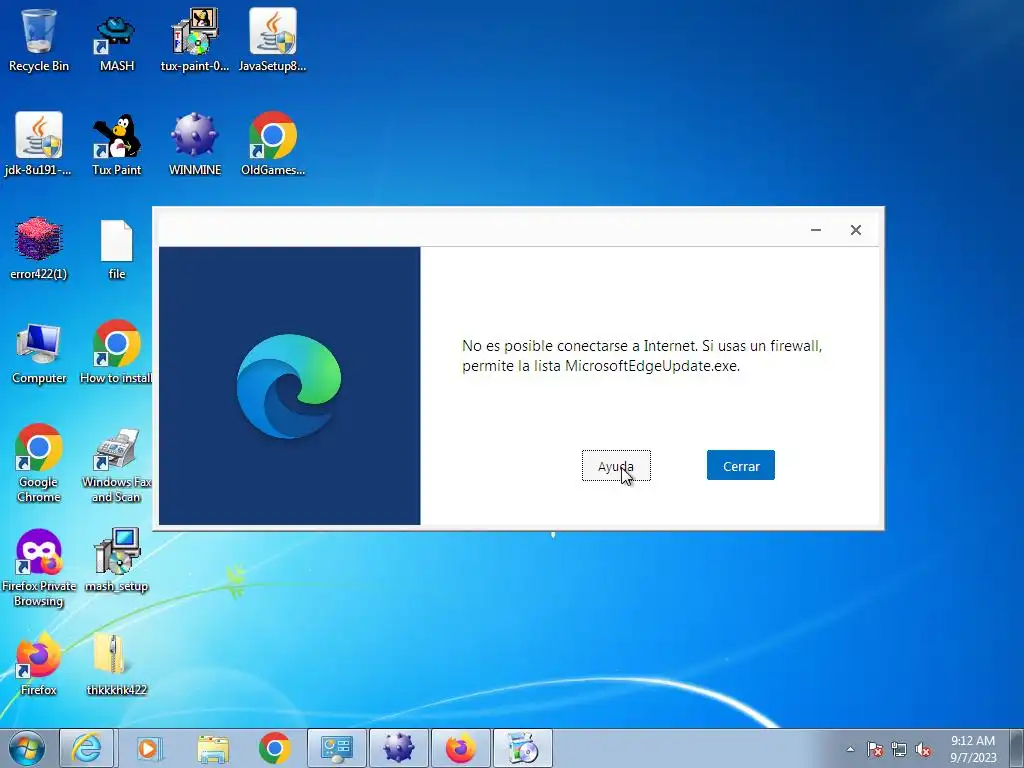Click the Microsoft Edge logo in installer
The image size is (1024, 768).
(x=289, y=385)
